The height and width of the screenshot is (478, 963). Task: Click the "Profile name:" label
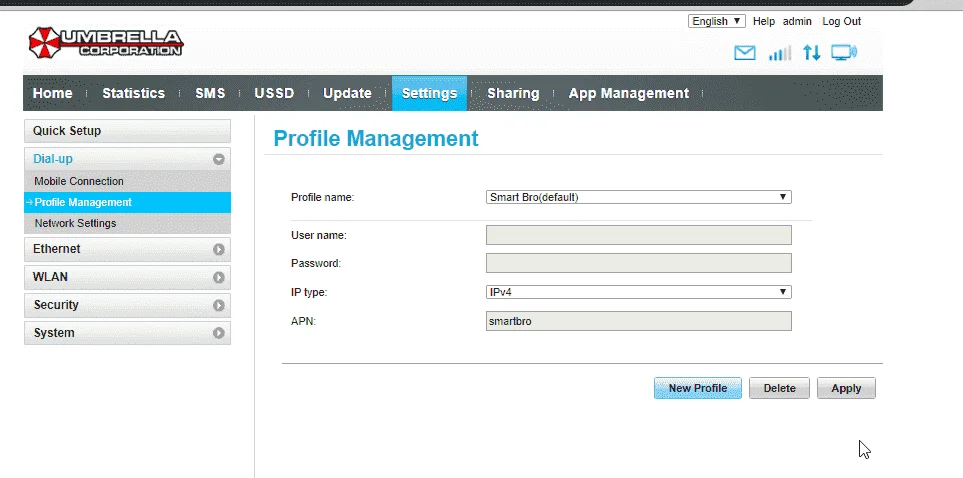[322, 197]
